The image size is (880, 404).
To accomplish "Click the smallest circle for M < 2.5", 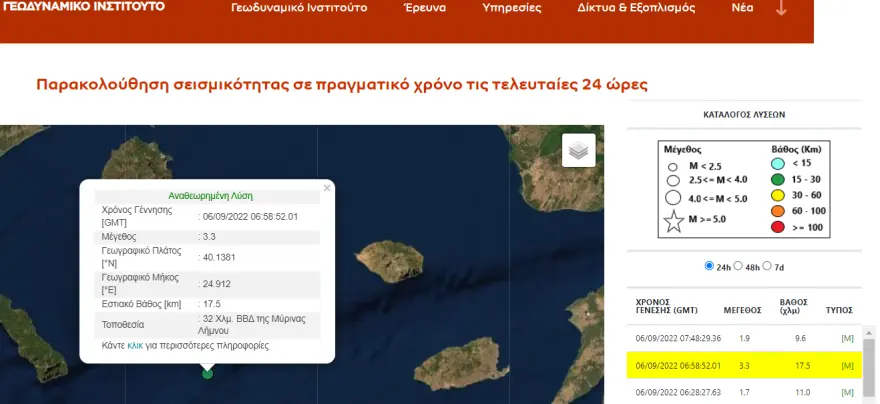I will click(673, 166).
